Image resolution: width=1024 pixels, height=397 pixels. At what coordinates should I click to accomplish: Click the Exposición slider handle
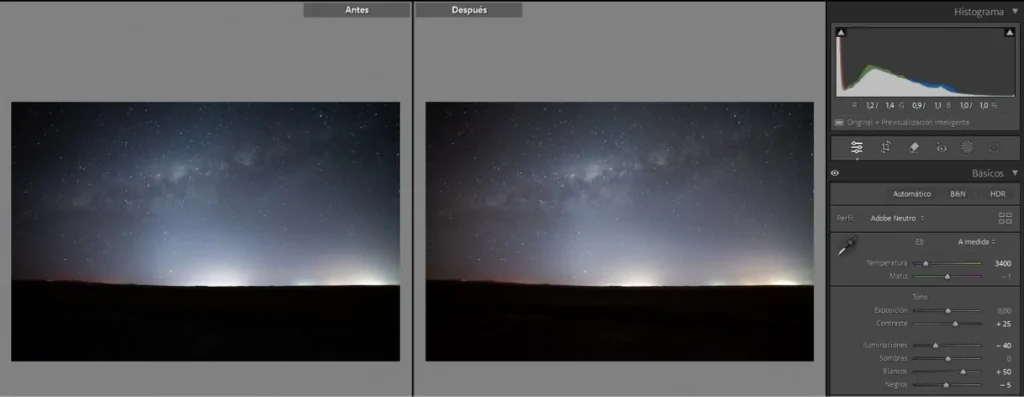pos(948,311)
